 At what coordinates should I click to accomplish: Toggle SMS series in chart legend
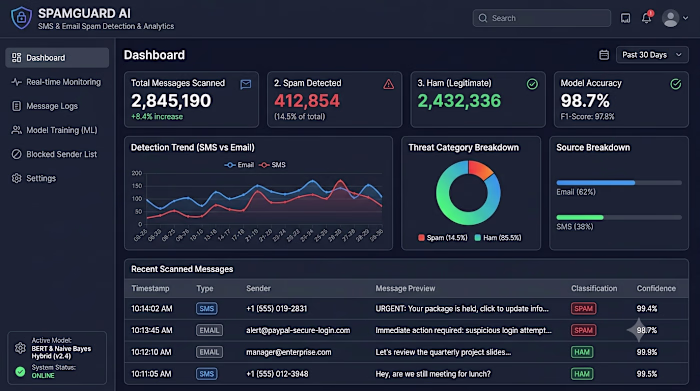pyautogui.click(x=272, y=165)
